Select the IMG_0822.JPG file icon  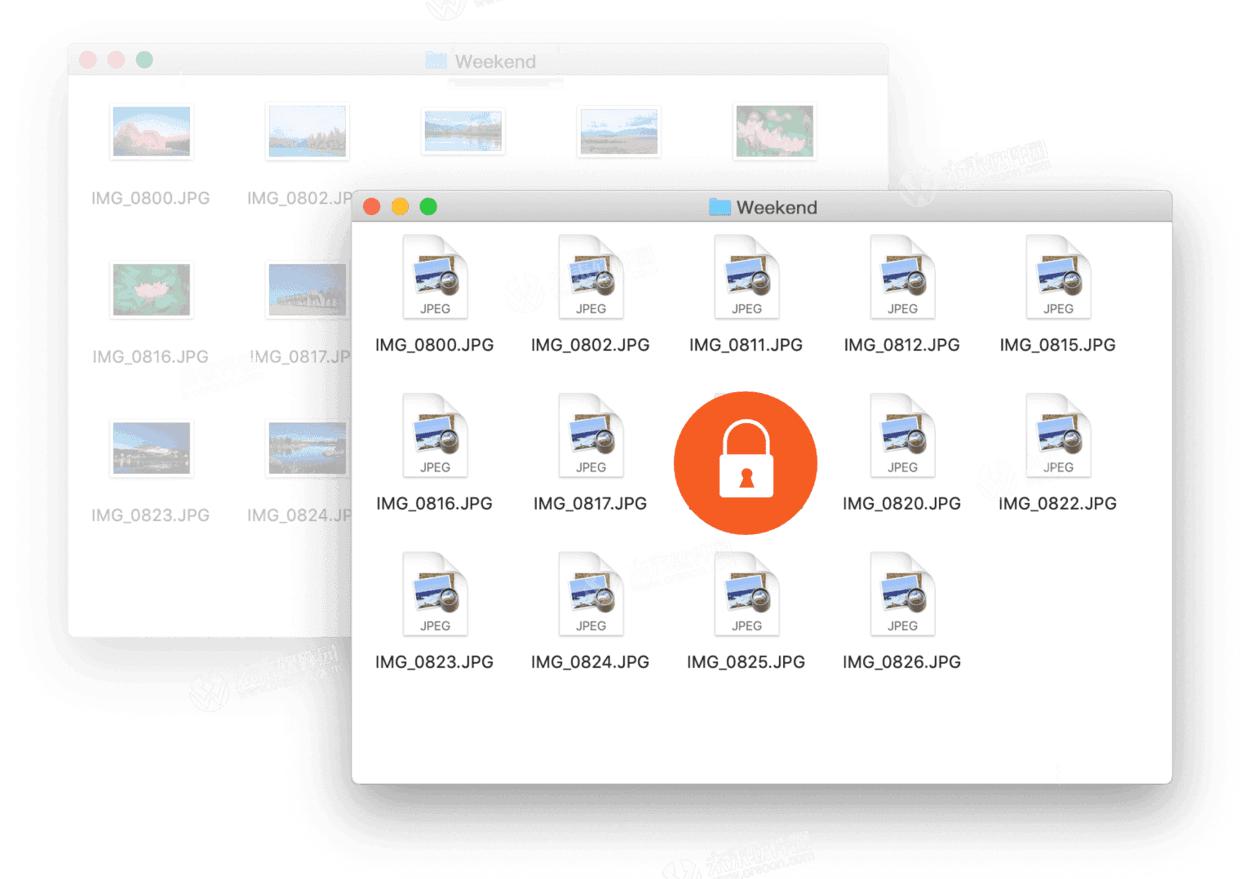pos(1058,436)
